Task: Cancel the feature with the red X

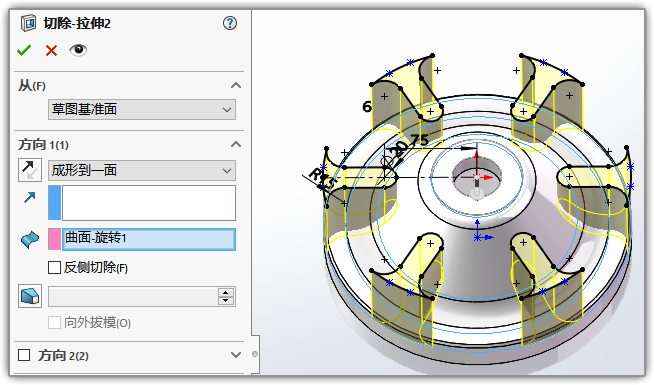Action: pyautogui.click(x=51, y=50)
